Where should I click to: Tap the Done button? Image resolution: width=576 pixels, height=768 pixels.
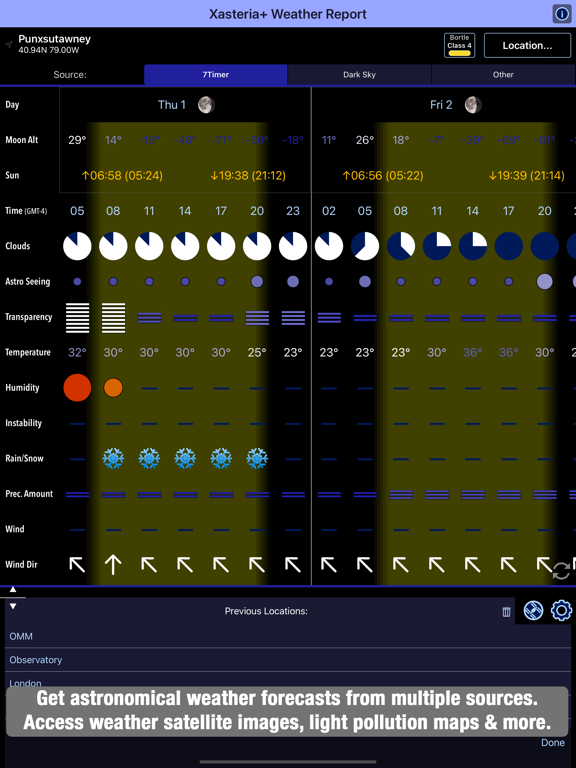tap(553, 743)
